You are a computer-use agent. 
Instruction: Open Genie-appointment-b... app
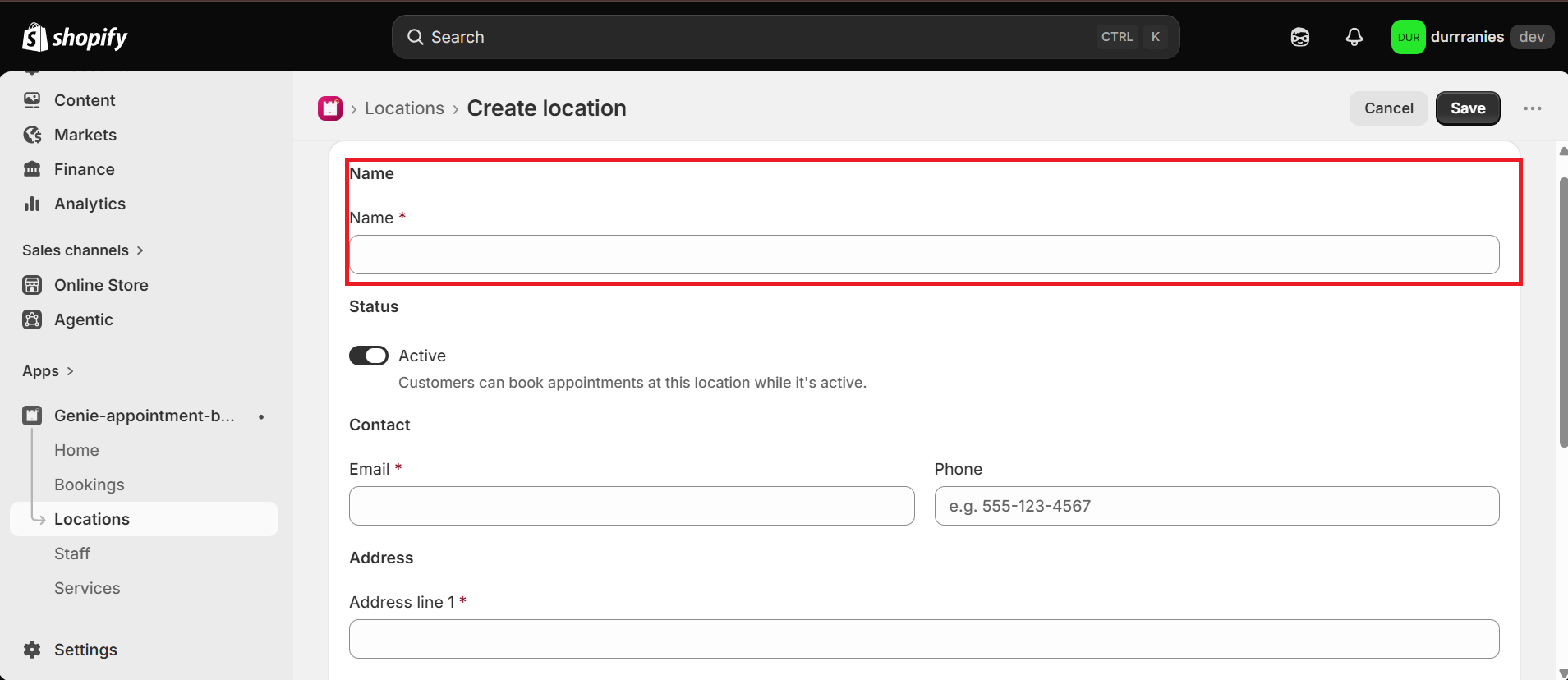(144, 416)
